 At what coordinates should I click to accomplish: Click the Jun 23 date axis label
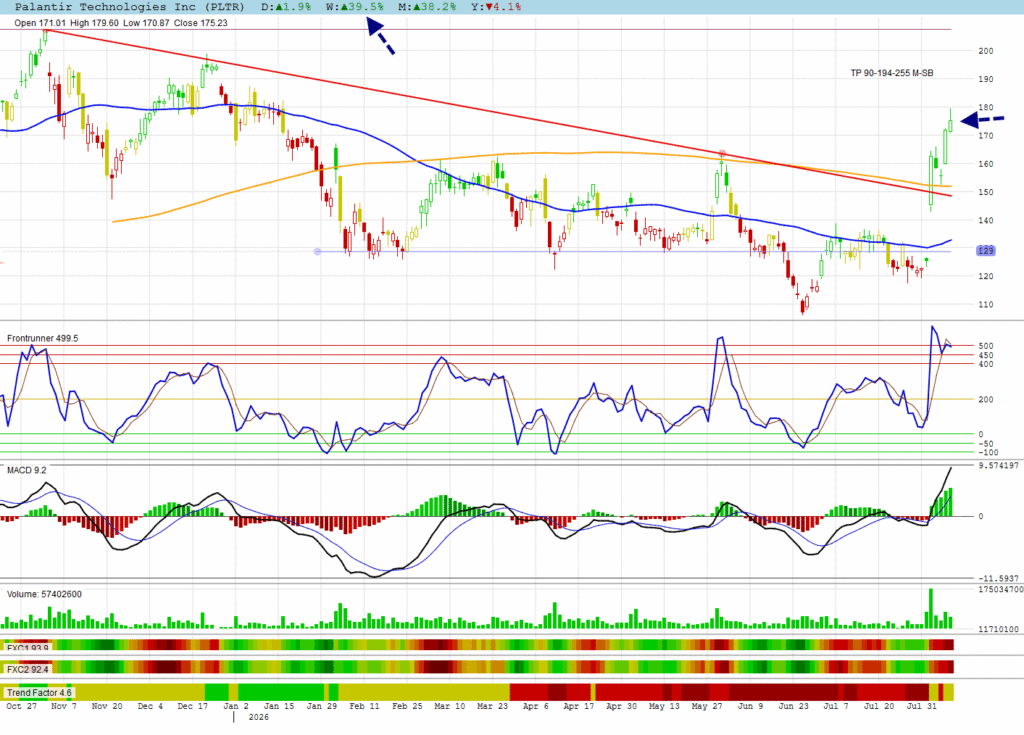(x=793, y=706)
